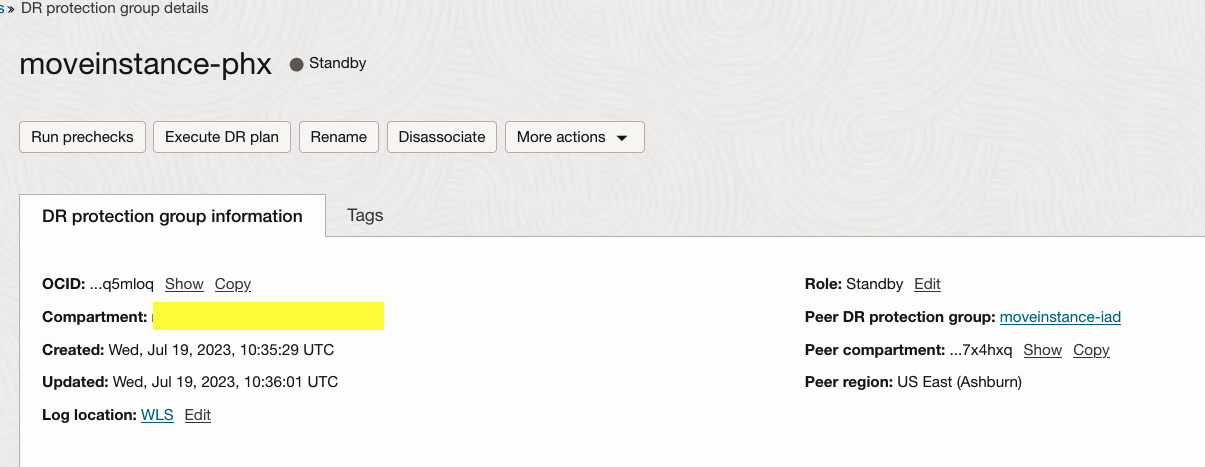
Task: Copy the peer compartment OCID
Action: 1091,350
